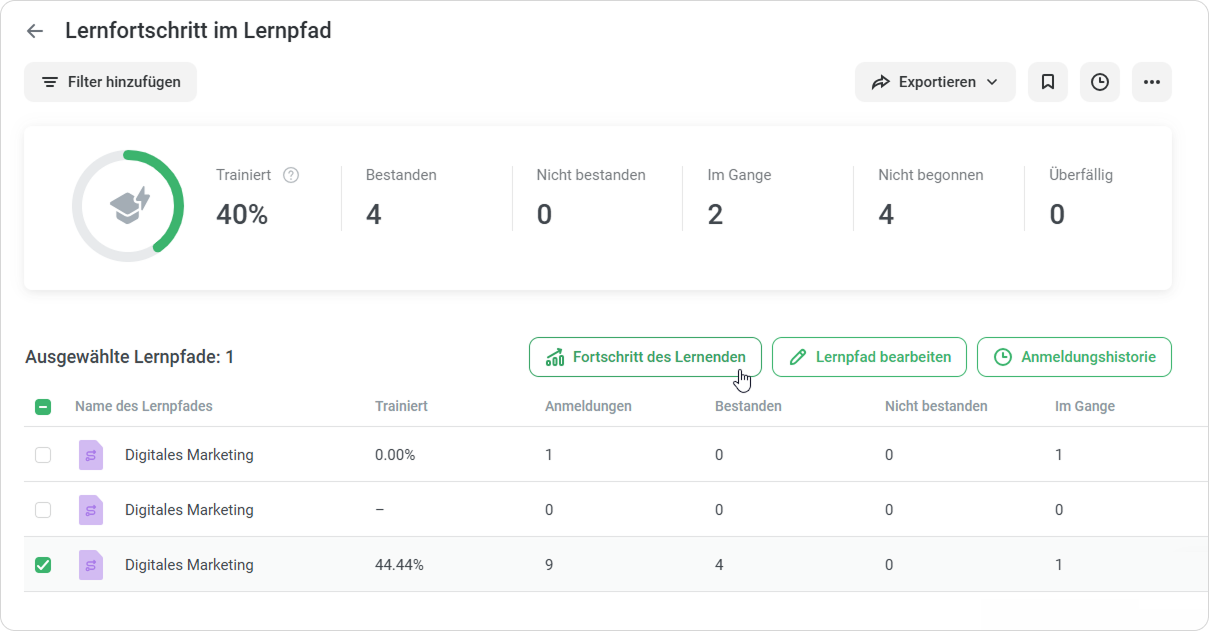Click the green circular progress ring

pyautogui.click(x=128, y=206)
